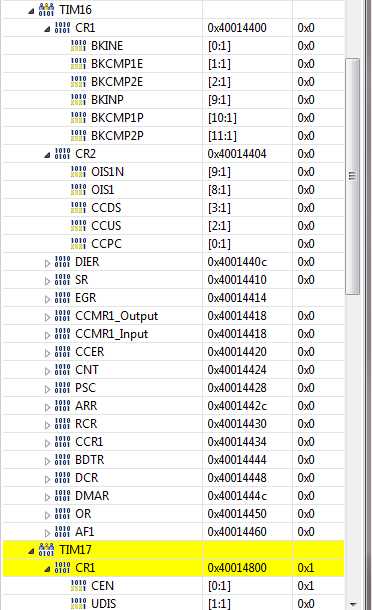The image size is (372, 610).
Task: Expand the CCMR1_Output register
Action: [47, 318]
